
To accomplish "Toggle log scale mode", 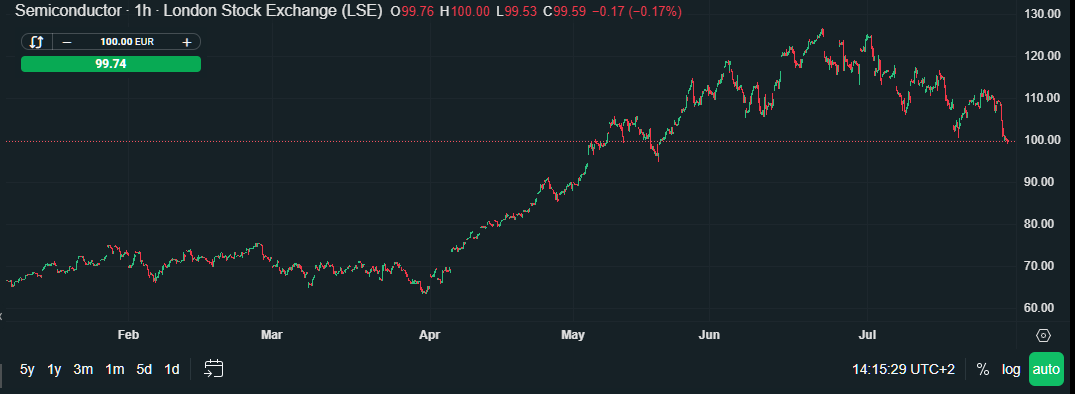I will point(1011,369).
